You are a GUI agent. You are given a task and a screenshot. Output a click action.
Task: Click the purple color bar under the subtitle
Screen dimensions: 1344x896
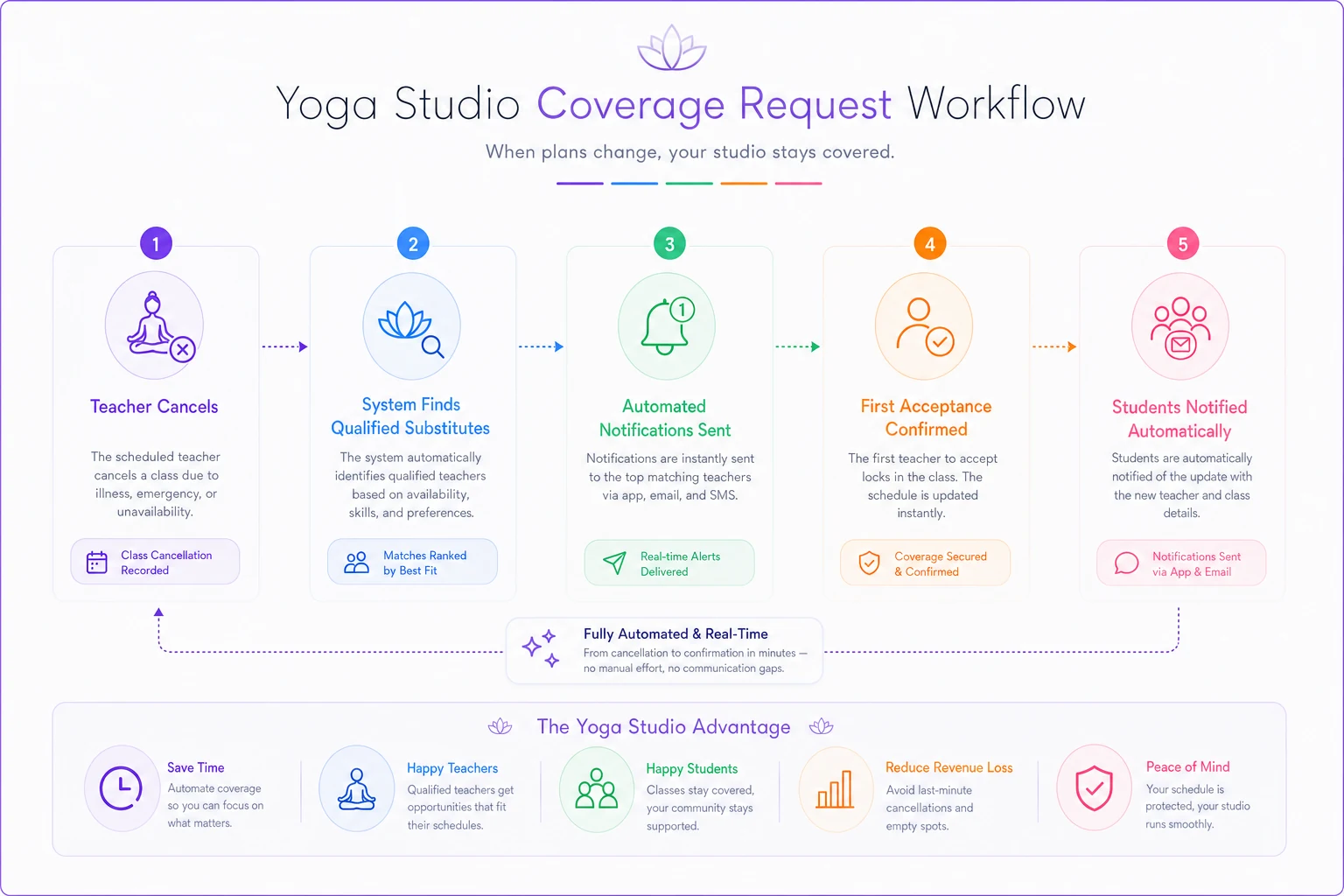click(x=580, y=183)
